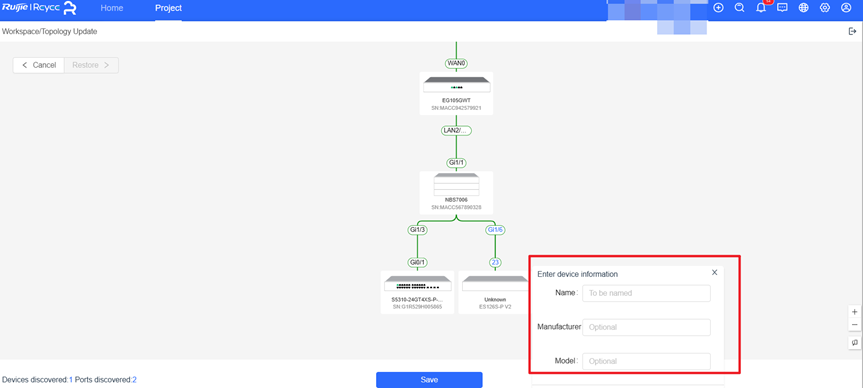863x388 pixels.
Task: Select the NBS7006 switch device
Action: [x=456, y=192]
